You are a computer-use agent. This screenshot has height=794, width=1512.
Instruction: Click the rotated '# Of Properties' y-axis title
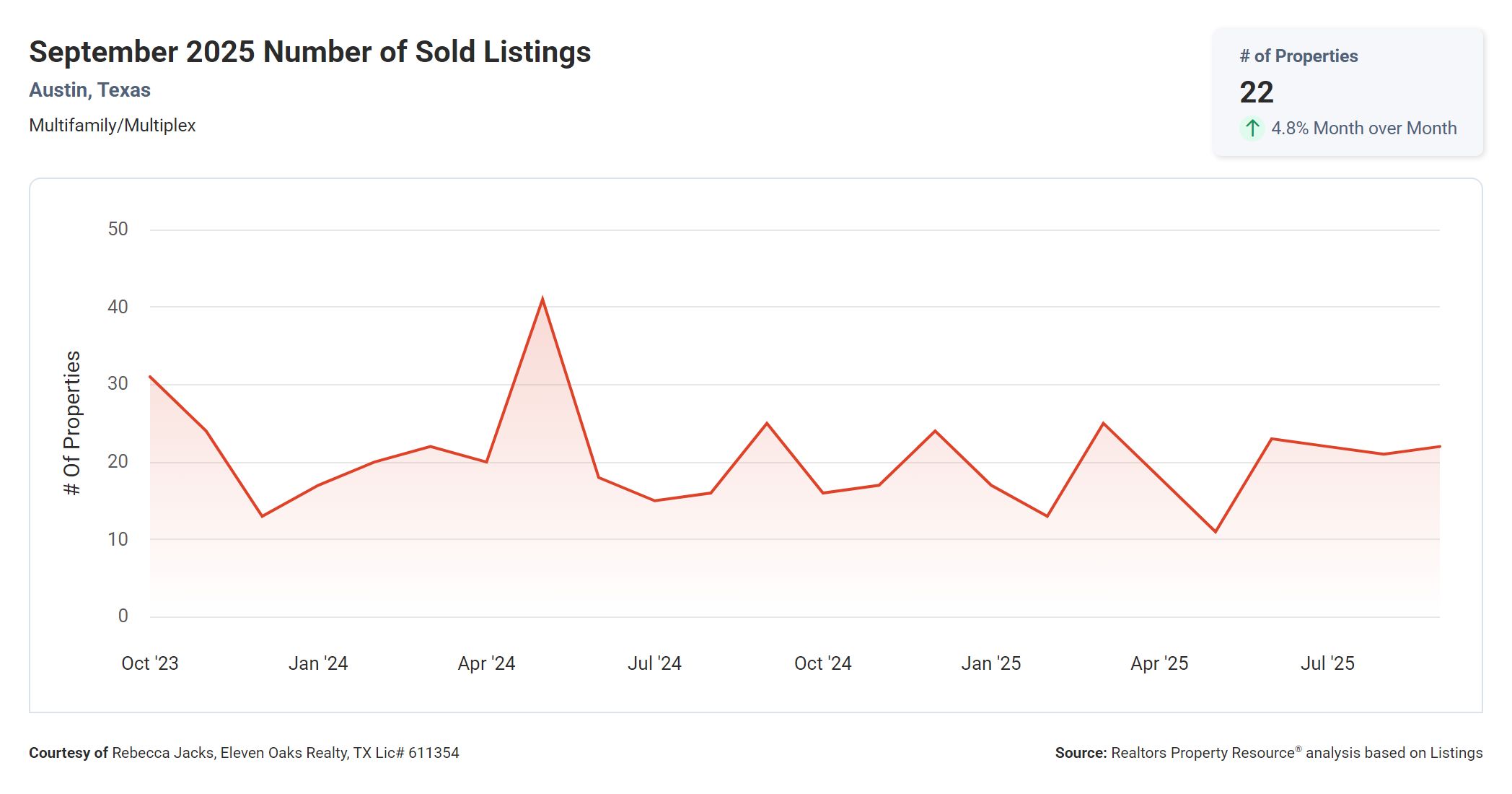point(72,423)
